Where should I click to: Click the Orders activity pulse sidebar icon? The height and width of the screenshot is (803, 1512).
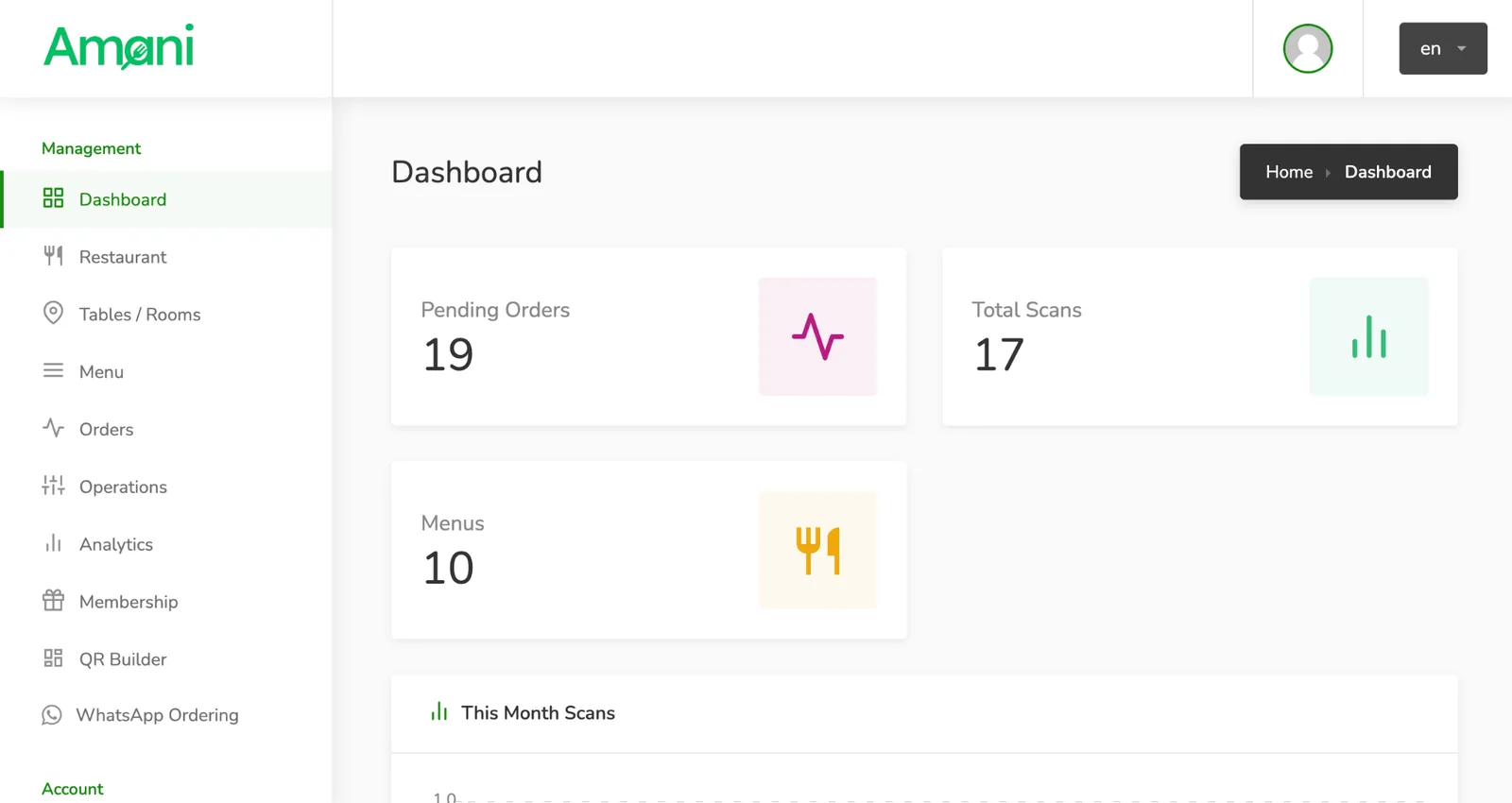tap(53, 428)
